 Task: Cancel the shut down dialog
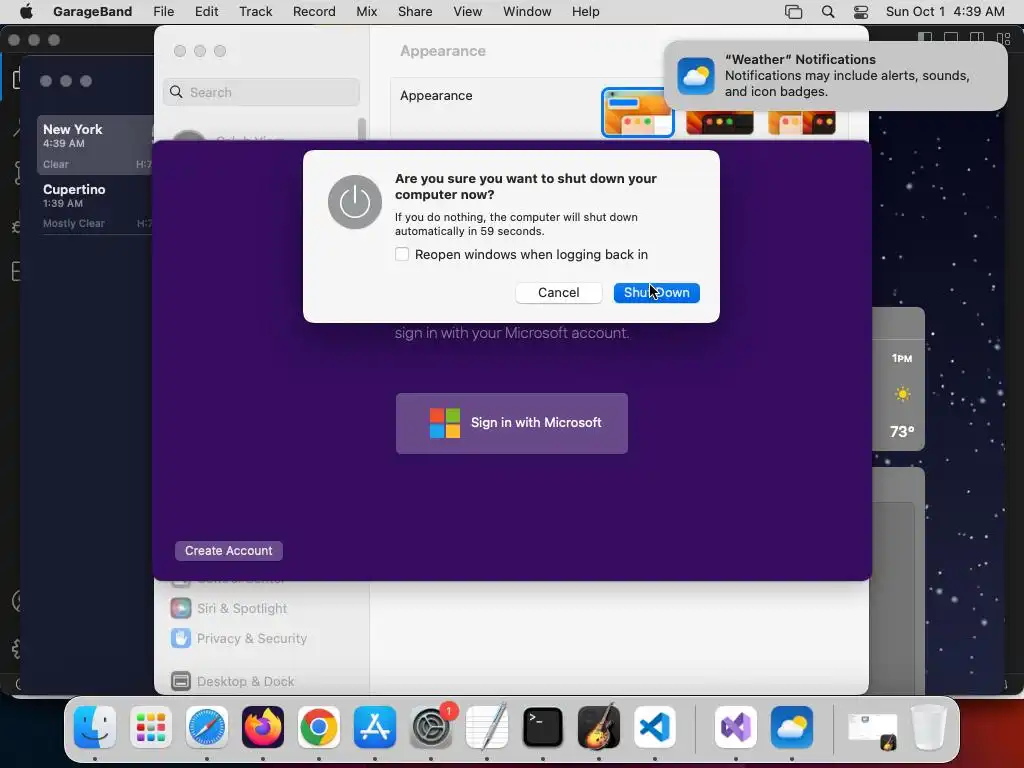[x=558, y=293]
